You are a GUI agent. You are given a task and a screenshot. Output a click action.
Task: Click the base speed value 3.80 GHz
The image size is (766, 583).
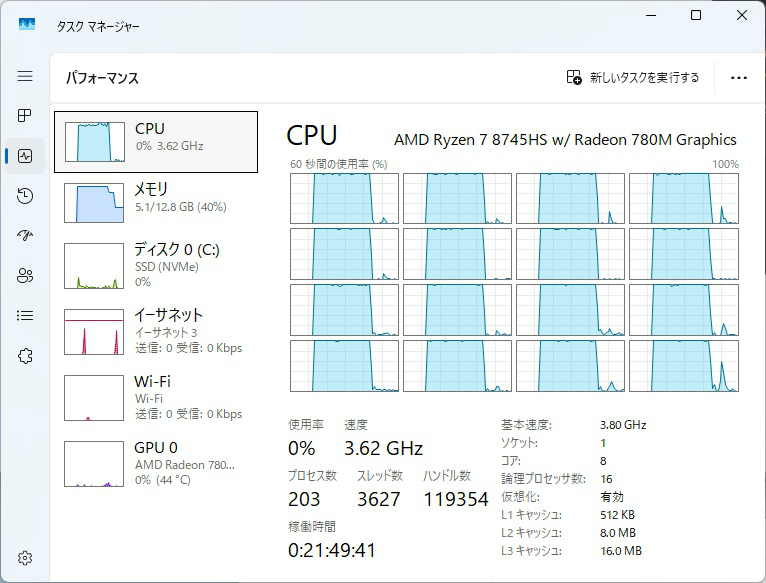pos(623,425)
